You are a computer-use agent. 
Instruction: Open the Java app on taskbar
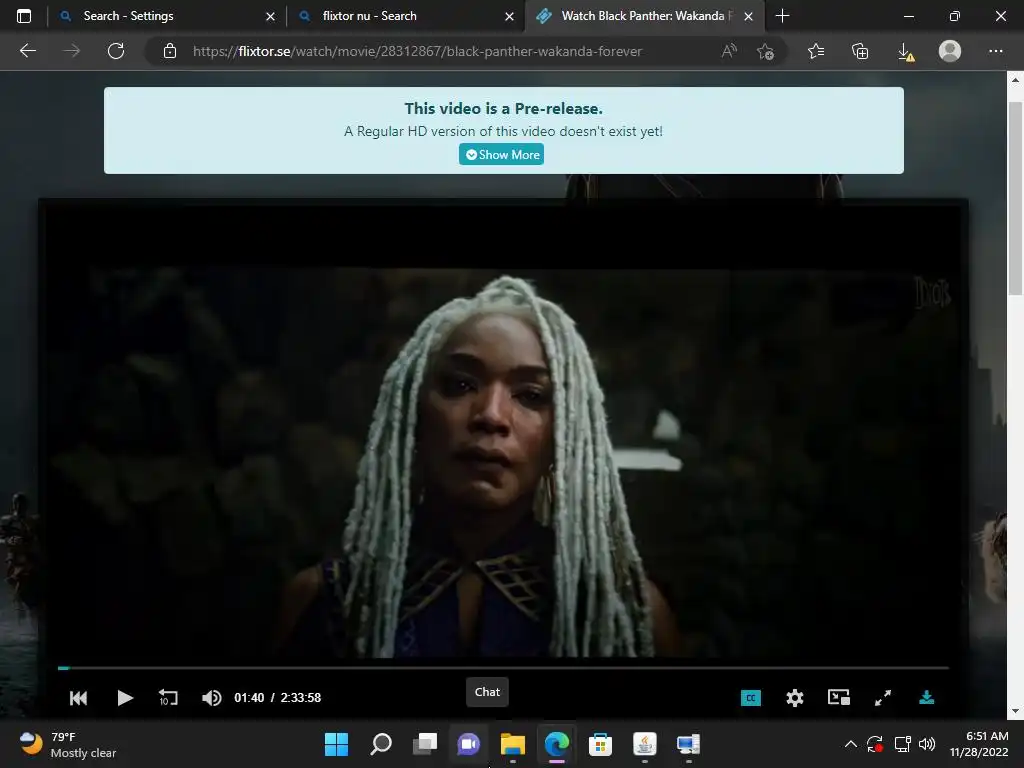click(645, 744)
